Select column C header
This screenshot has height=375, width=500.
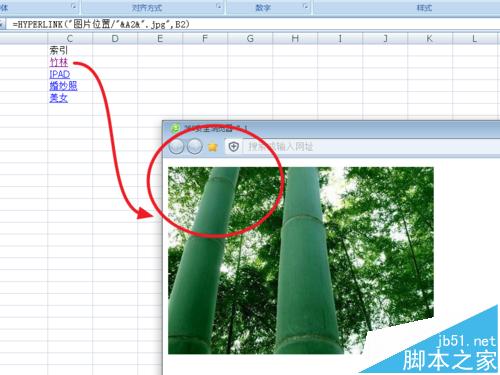[70, 39]
